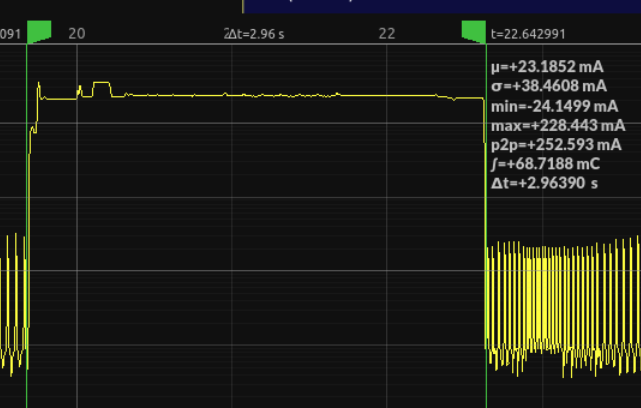Click the Δt=2.96 s label on time axis
The height and width of the screenshot is (408, 641).
[255, 33]
